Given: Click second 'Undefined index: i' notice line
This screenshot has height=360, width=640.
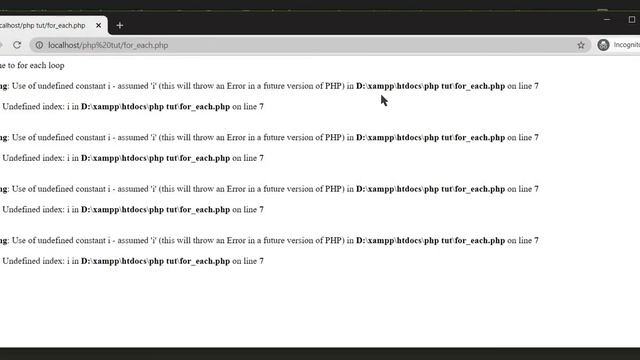Looking at the screenshot, I should (x=132, y=158).
